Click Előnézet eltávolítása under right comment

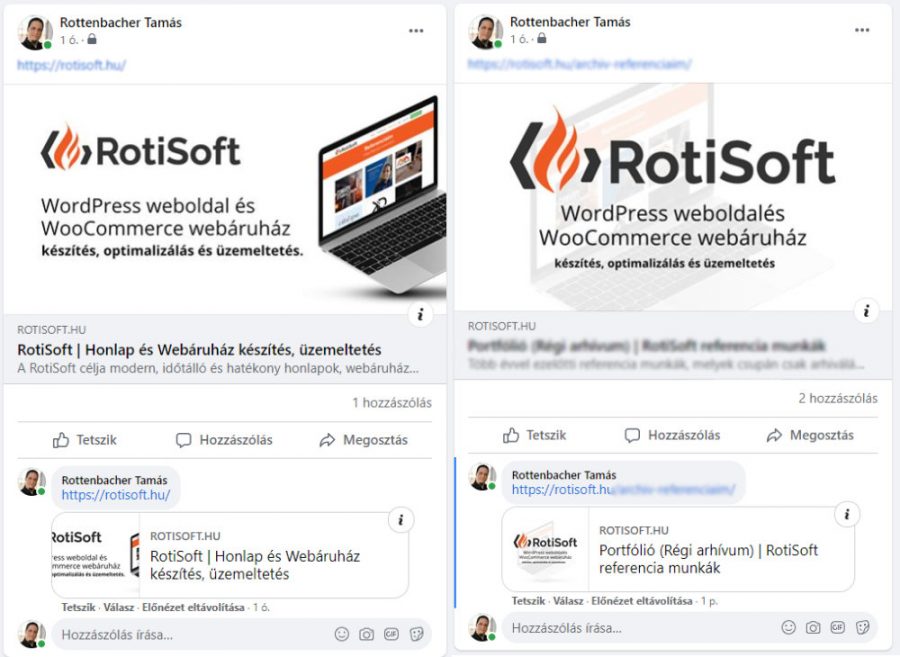tap(642, 601)
